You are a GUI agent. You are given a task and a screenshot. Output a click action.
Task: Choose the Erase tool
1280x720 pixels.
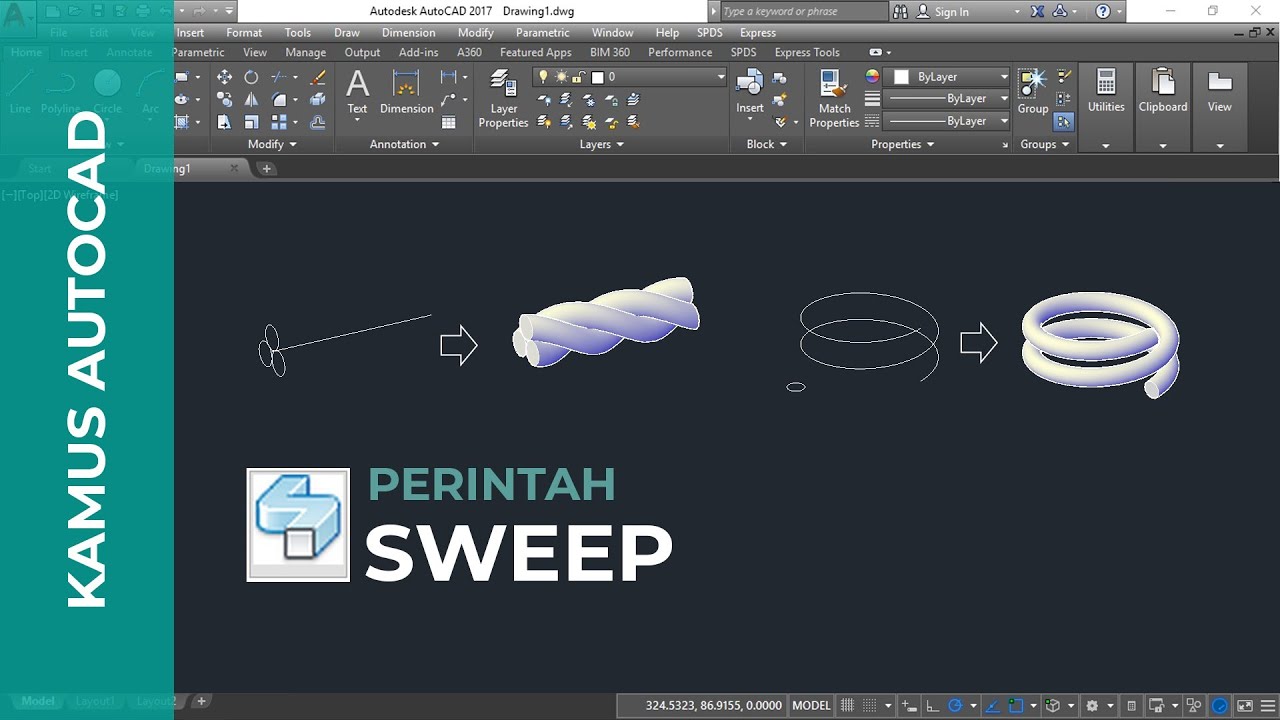click(318, 77)
